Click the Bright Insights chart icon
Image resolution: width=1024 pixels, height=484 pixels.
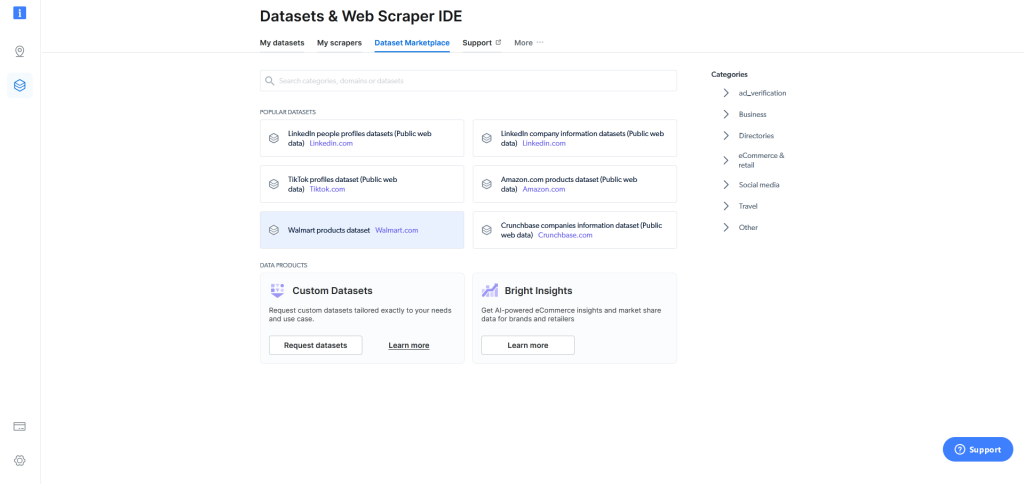coord(489,291)
